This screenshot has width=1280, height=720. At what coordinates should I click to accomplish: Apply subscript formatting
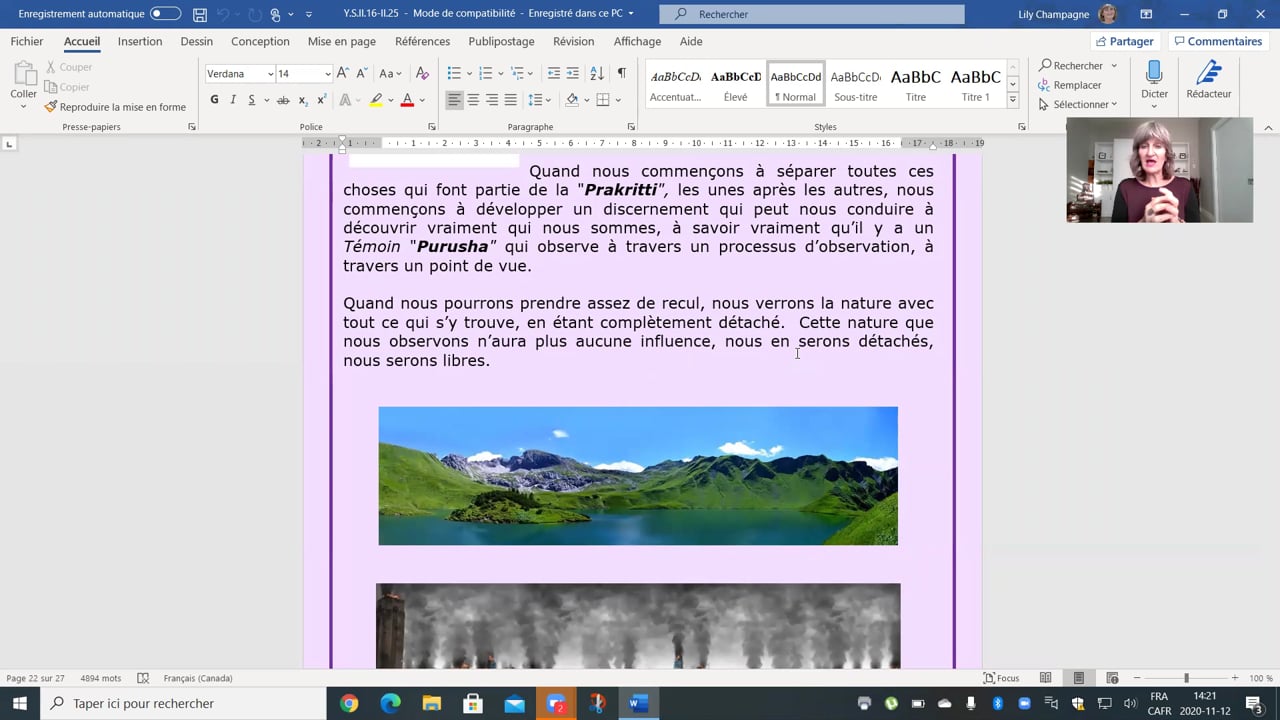point(303,100)
